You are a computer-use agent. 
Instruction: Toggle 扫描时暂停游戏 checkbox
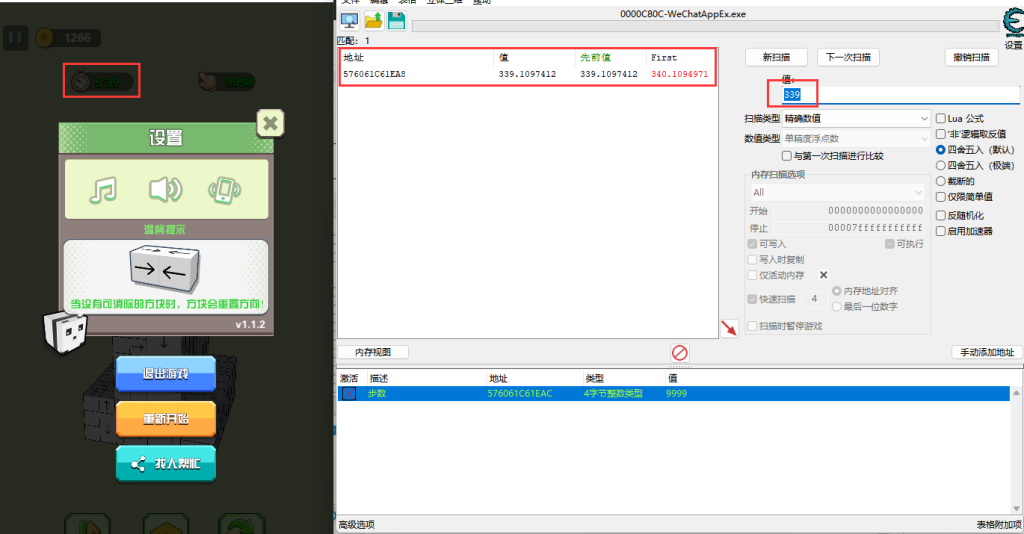(752, 326)
